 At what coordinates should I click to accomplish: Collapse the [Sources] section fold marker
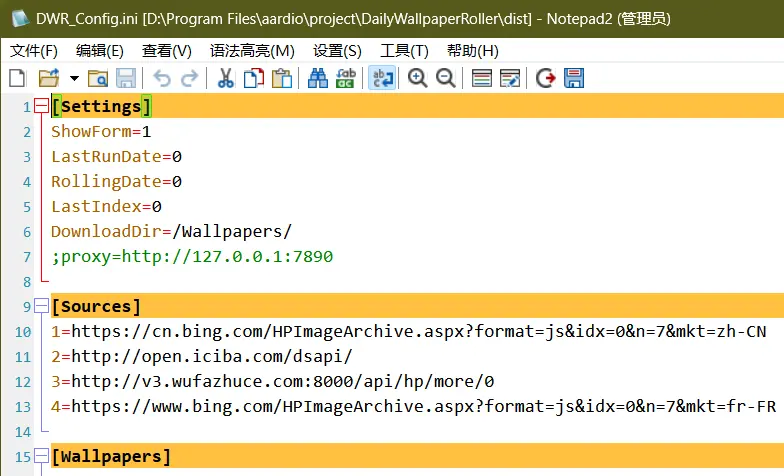(x=41, y=306)
